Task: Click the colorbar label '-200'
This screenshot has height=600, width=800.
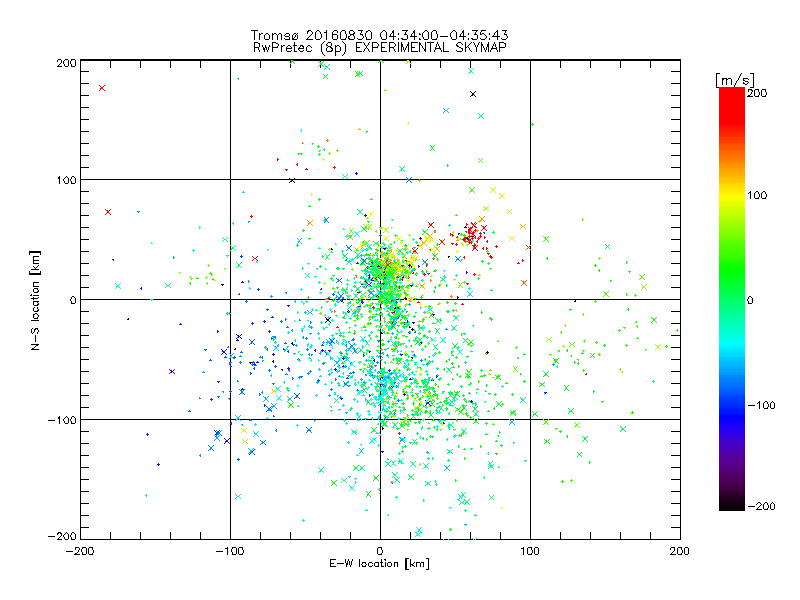Action: tap(761, 506)
